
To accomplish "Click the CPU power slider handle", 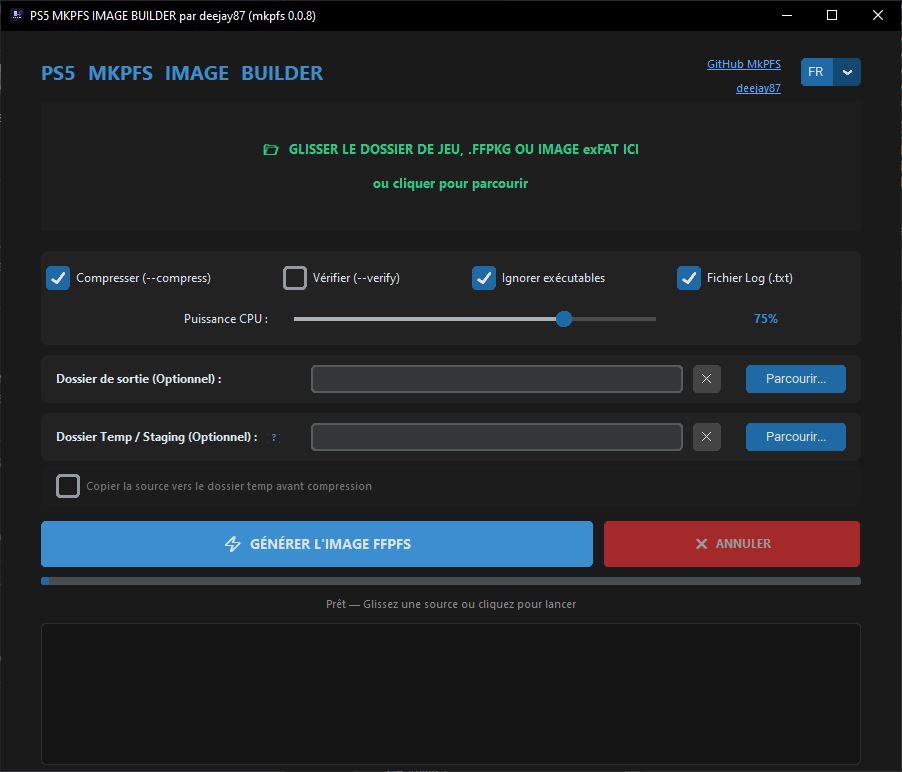I will coord(564,319).
